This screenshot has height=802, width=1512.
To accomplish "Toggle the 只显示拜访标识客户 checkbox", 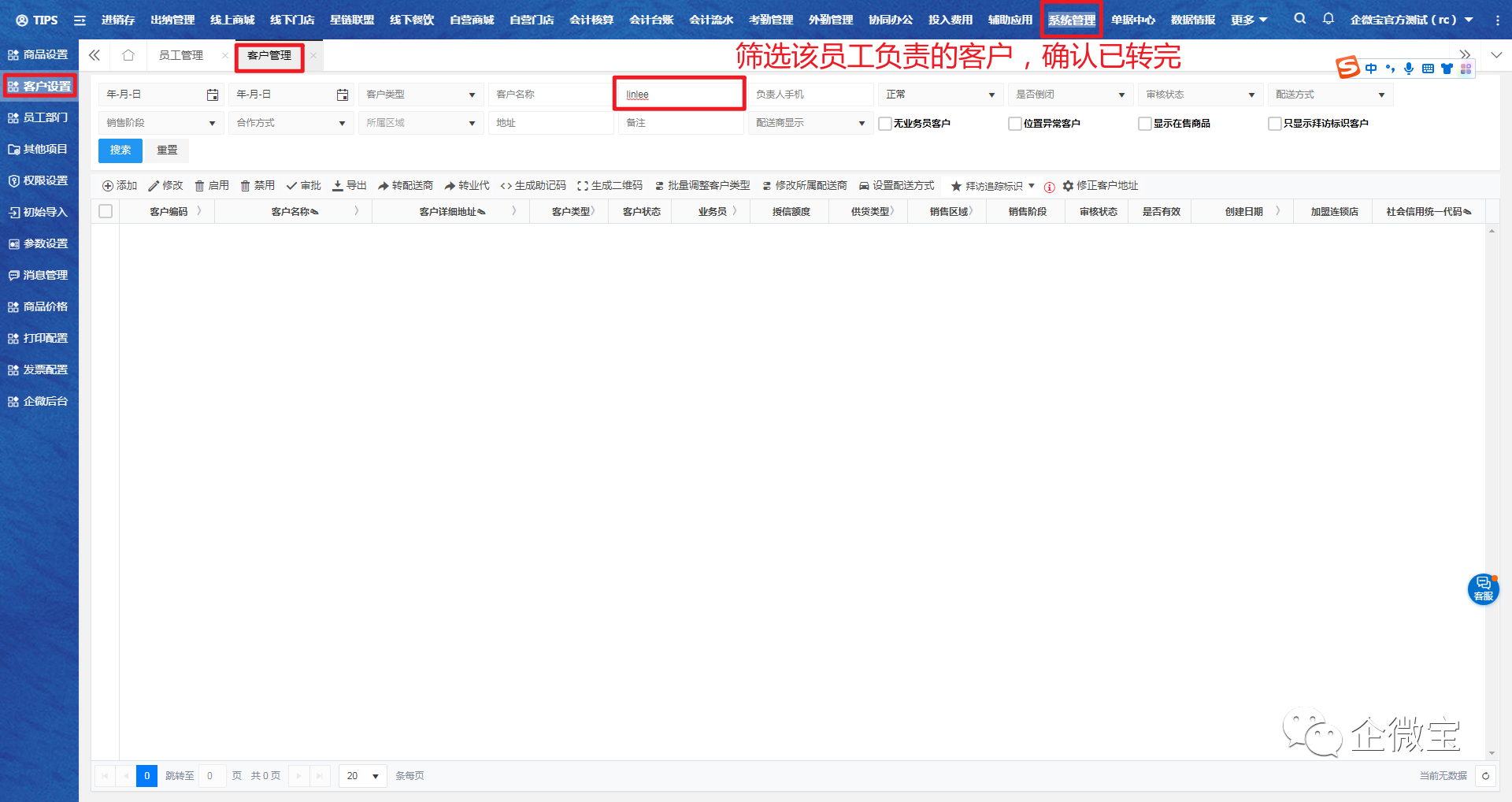I will tap(1275, 124).
